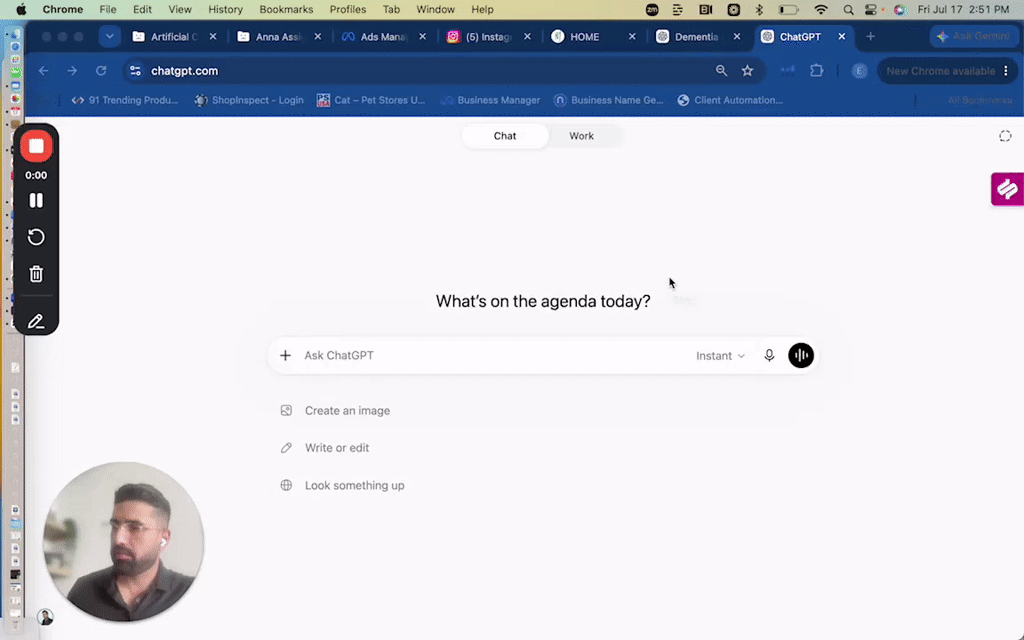Click the plus attach icon in prompt box
This screenshot has height=640, width=1024.
click(x=285, y=355)
